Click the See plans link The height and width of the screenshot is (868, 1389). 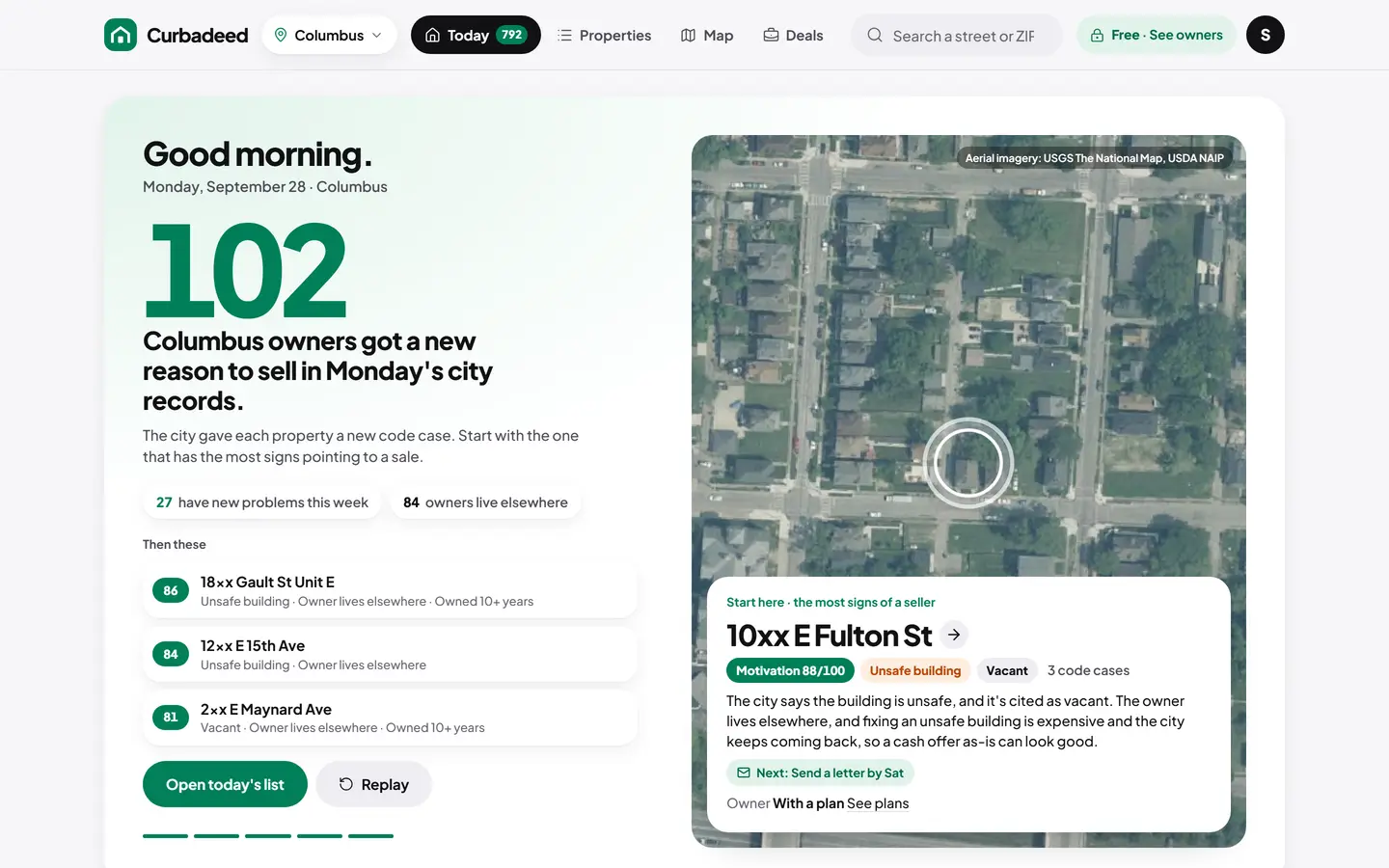click(878, 803)
